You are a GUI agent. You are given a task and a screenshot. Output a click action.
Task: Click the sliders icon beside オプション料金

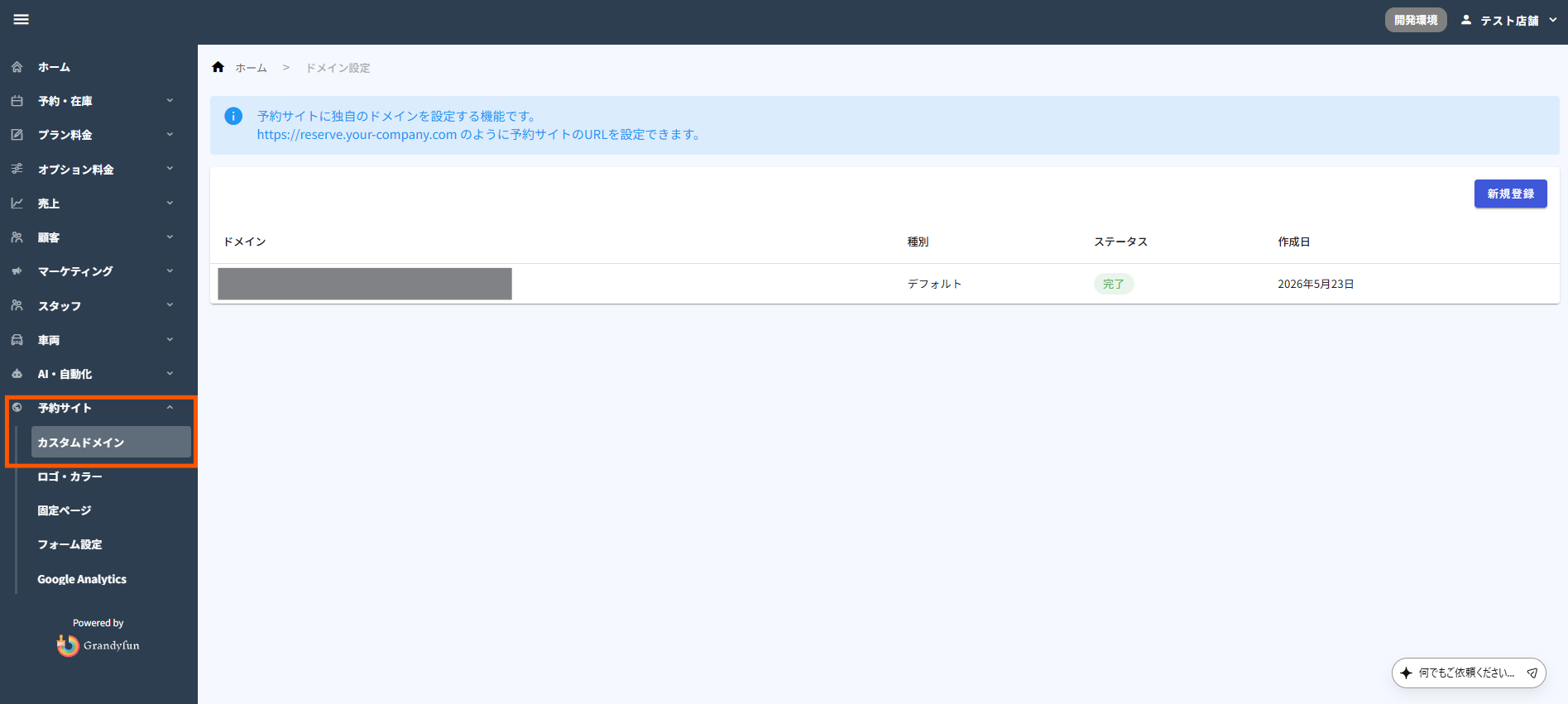[x=17, y=169]
